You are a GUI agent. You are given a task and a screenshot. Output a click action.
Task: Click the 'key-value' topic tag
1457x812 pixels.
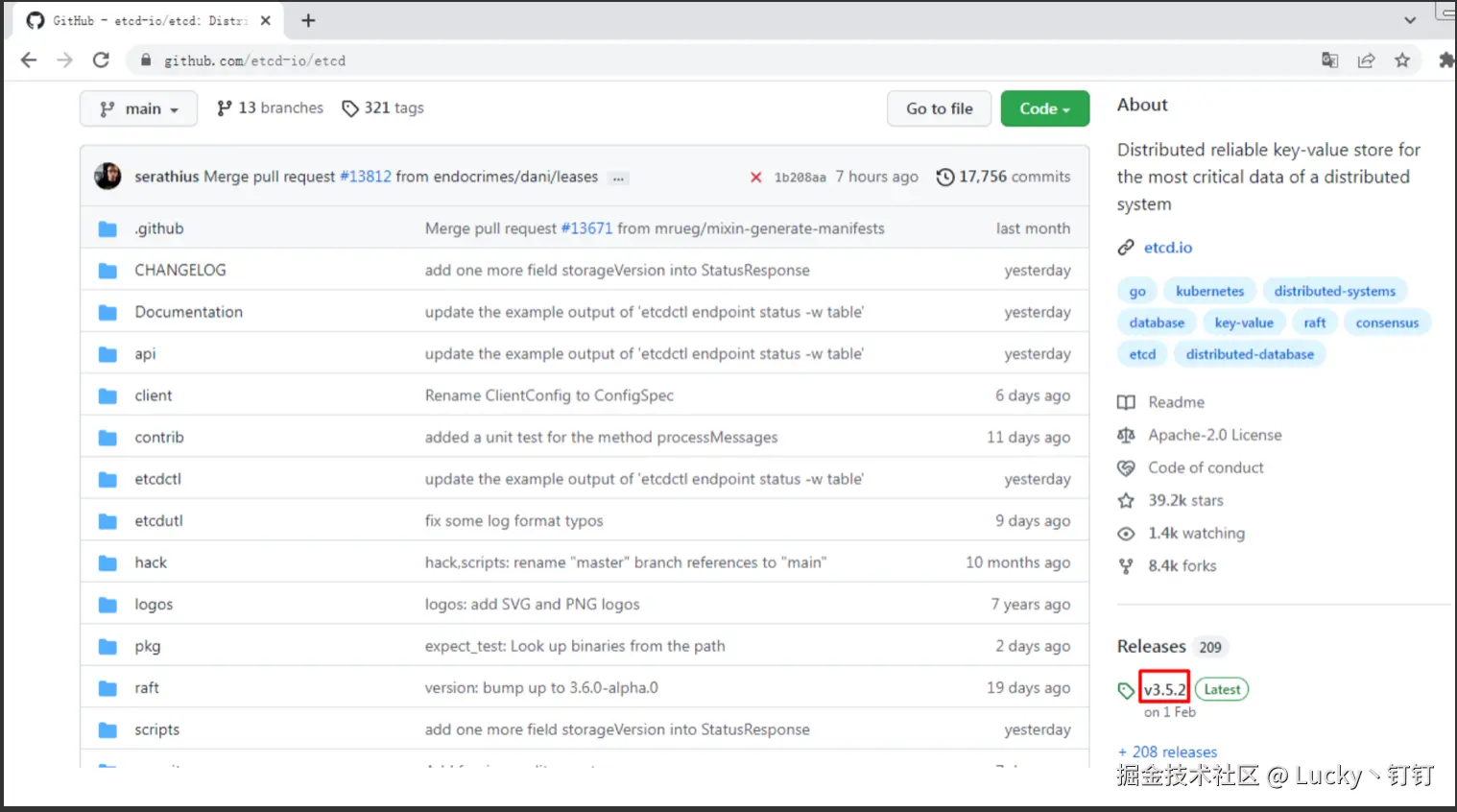(x=1244, y=322)
